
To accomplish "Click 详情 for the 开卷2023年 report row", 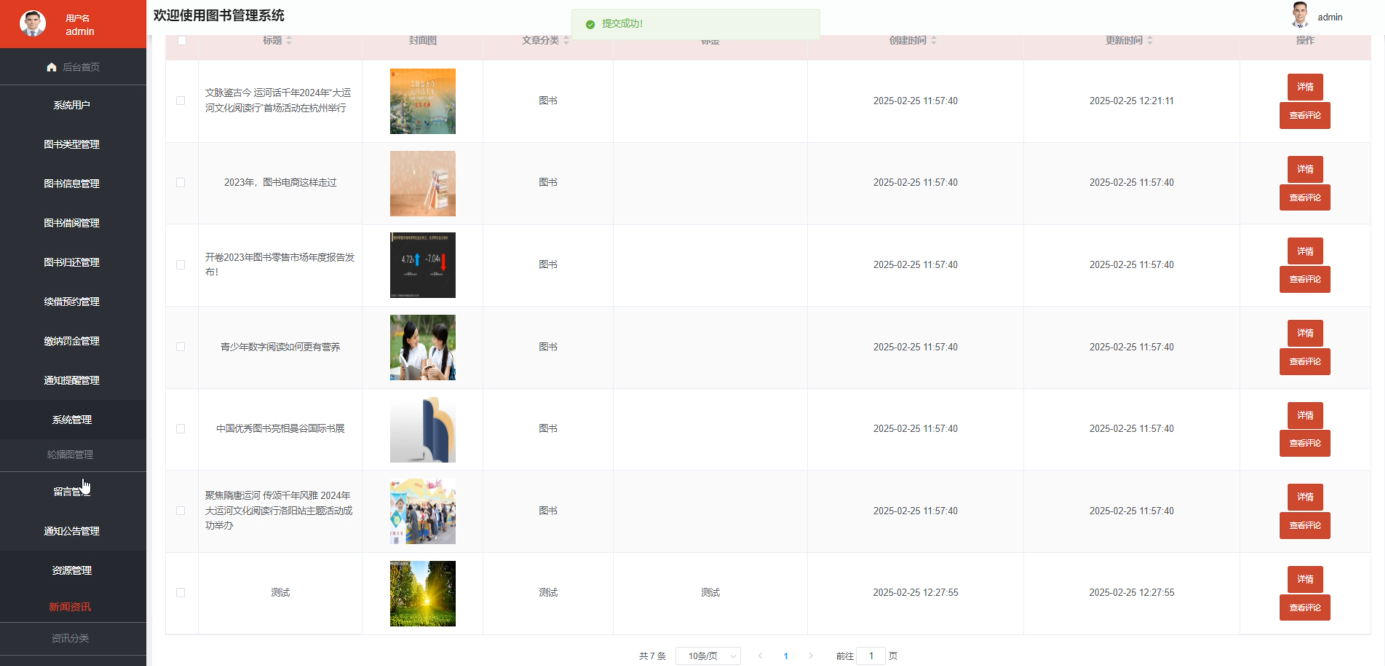I will (1305, 251).
